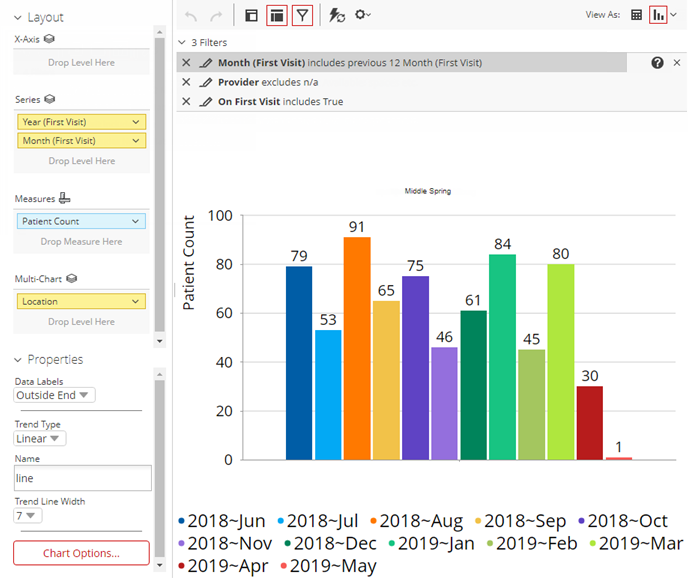688x578 pixels.
Task: Collapse the 3 Filters section
Action: click(182, 43)
